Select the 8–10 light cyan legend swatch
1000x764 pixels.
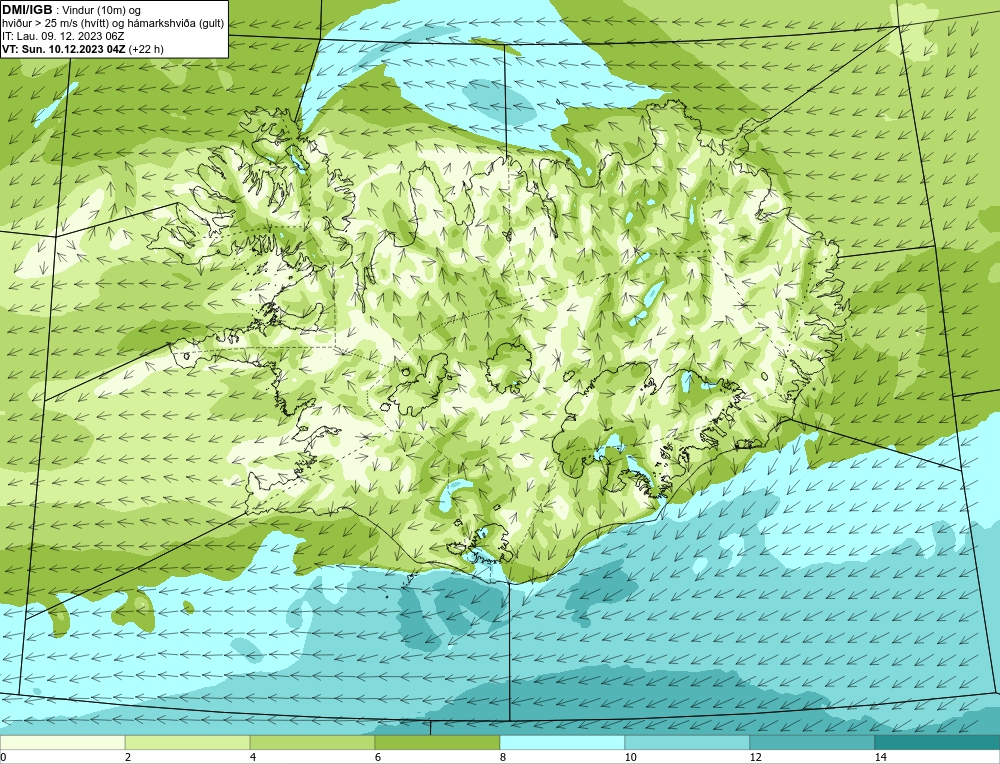pos(562,742)
